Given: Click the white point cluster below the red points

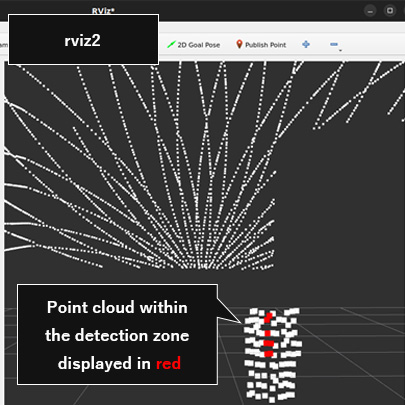Looking at the screenshot, I should pyautogui.click(x=271, y=380).
